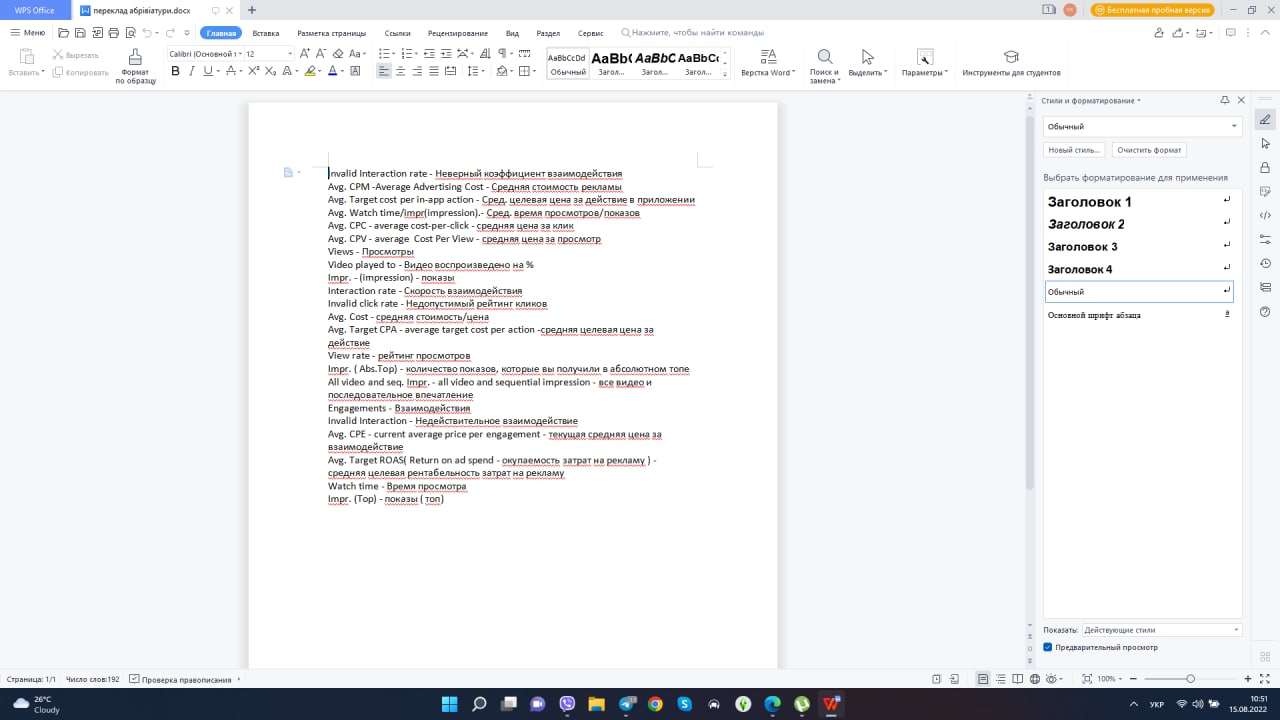Open the Вставка ribbon tab

pos(266,33)
